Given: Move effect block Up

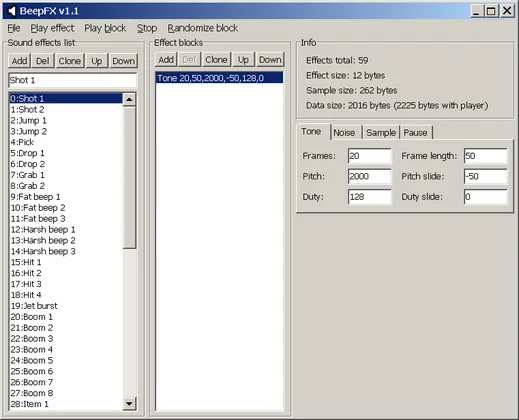Looking at the screenshot, I should [243, 60].
